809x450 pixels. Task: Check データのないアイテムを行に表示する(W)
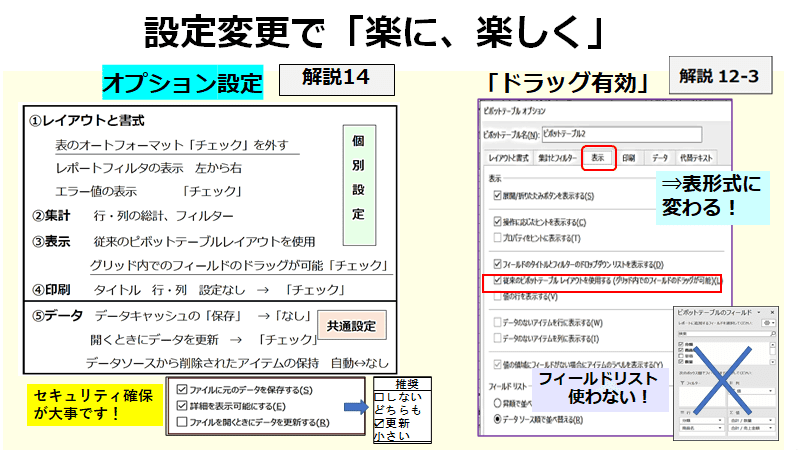pos(497,323)
